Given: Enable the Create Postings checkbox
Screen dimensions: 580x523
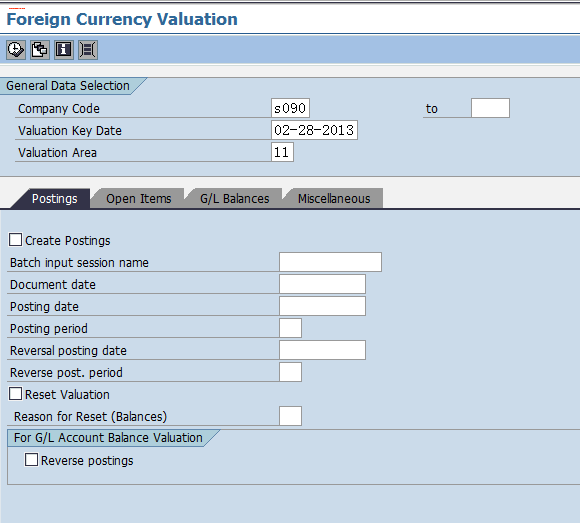Looking at the screenshot, I should pos(16,240).
